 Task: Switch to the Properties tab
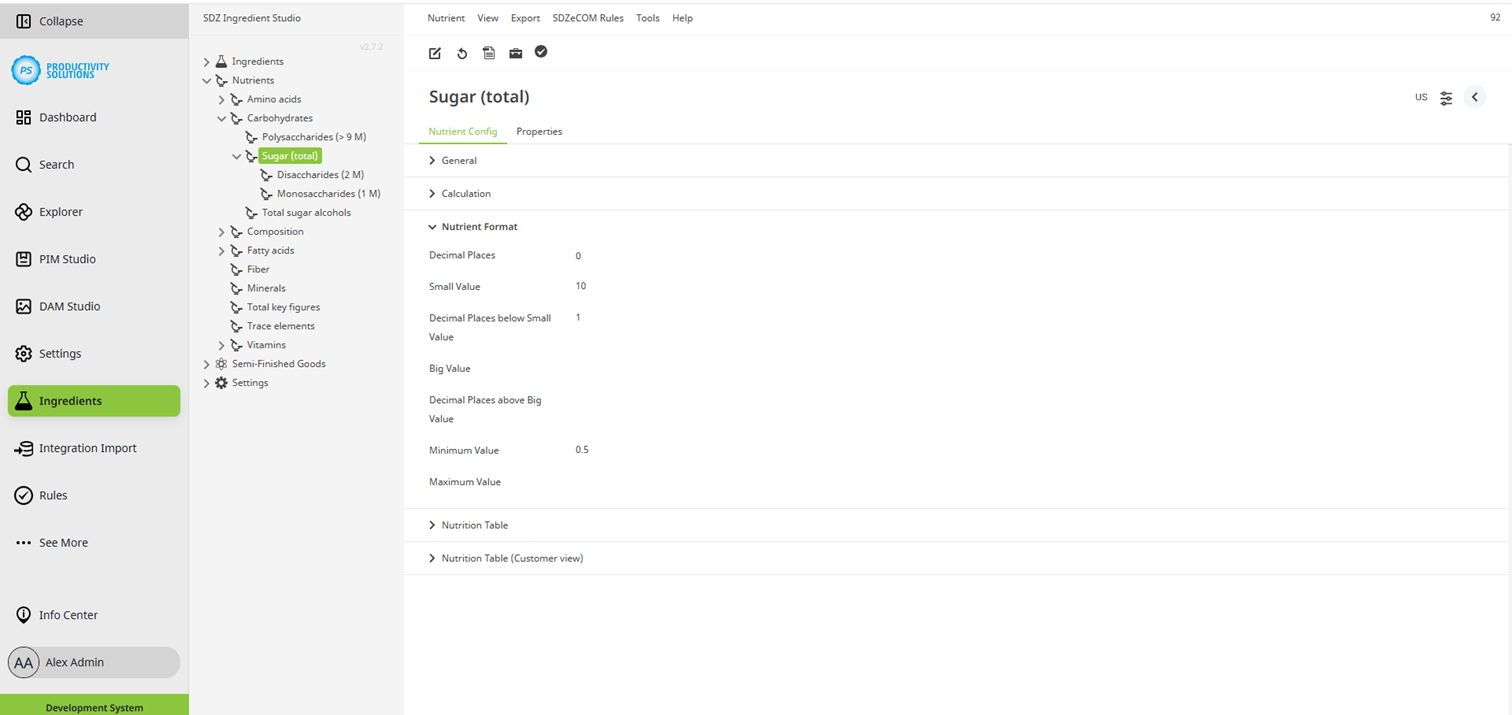click(x=539, y=131)
